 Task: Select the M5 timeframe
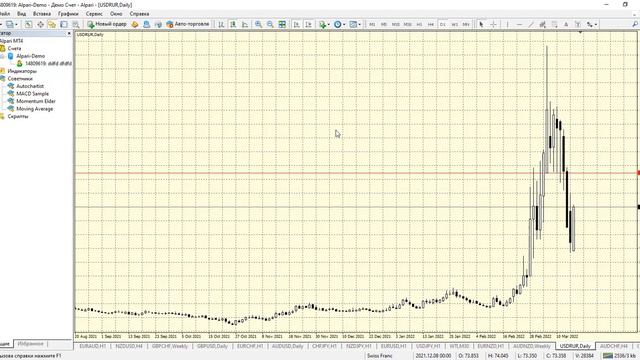(384, 24)
